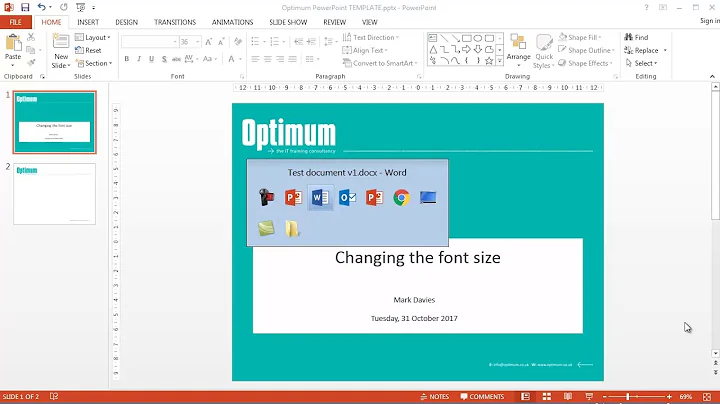Expand Text Direction options

pyautogui.click(x=371, y=37)
